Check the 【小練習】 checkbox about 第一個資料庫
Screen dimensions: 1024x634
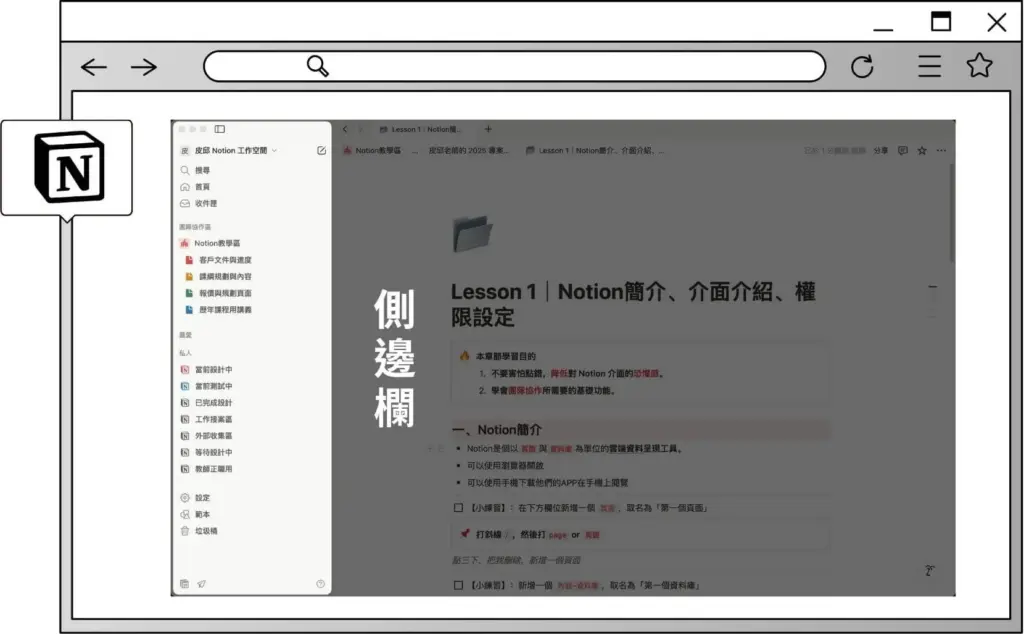point(458,585)
